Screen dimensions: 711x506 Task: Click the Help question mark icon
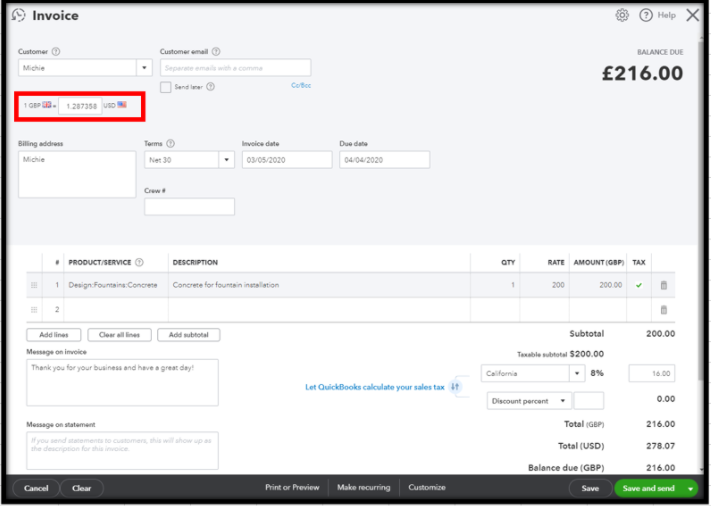click(646, 15)
